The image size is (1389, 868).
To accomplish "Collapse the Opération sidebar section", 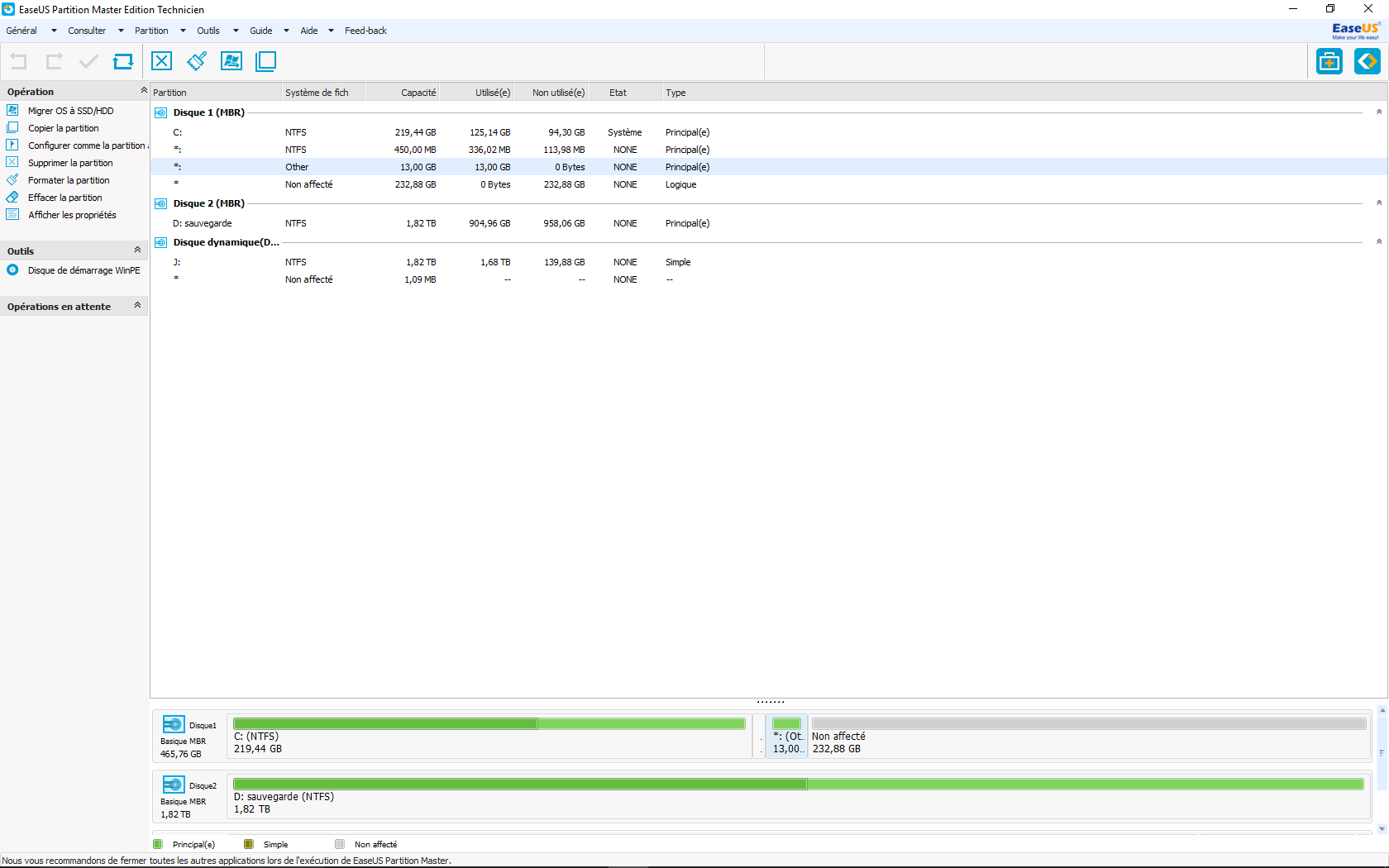I will [144, 90].
